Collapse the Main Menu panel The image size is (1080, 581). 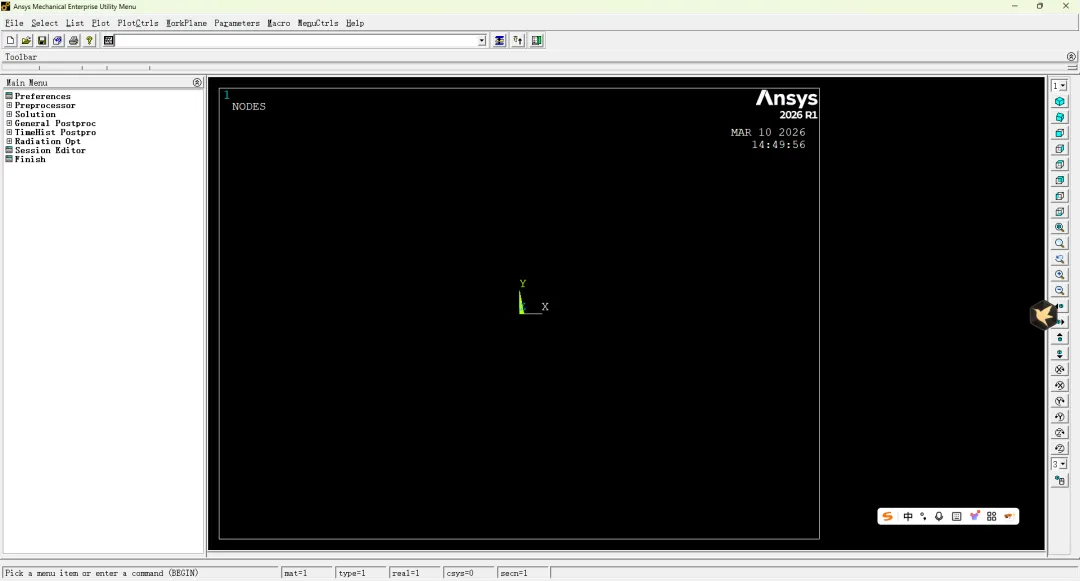point(197,83)
